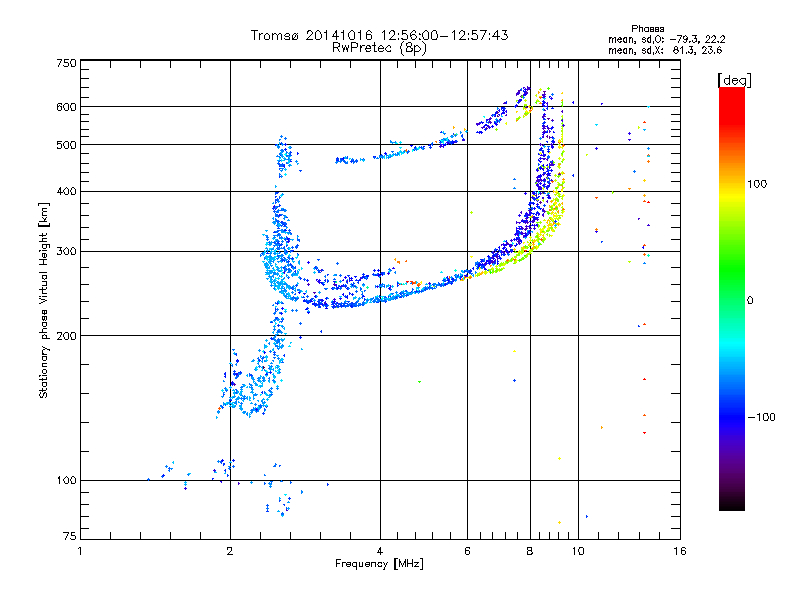Click the x-axis tick label '10'
The height and width of the screenshot is (600, 800).
point(578,551)
